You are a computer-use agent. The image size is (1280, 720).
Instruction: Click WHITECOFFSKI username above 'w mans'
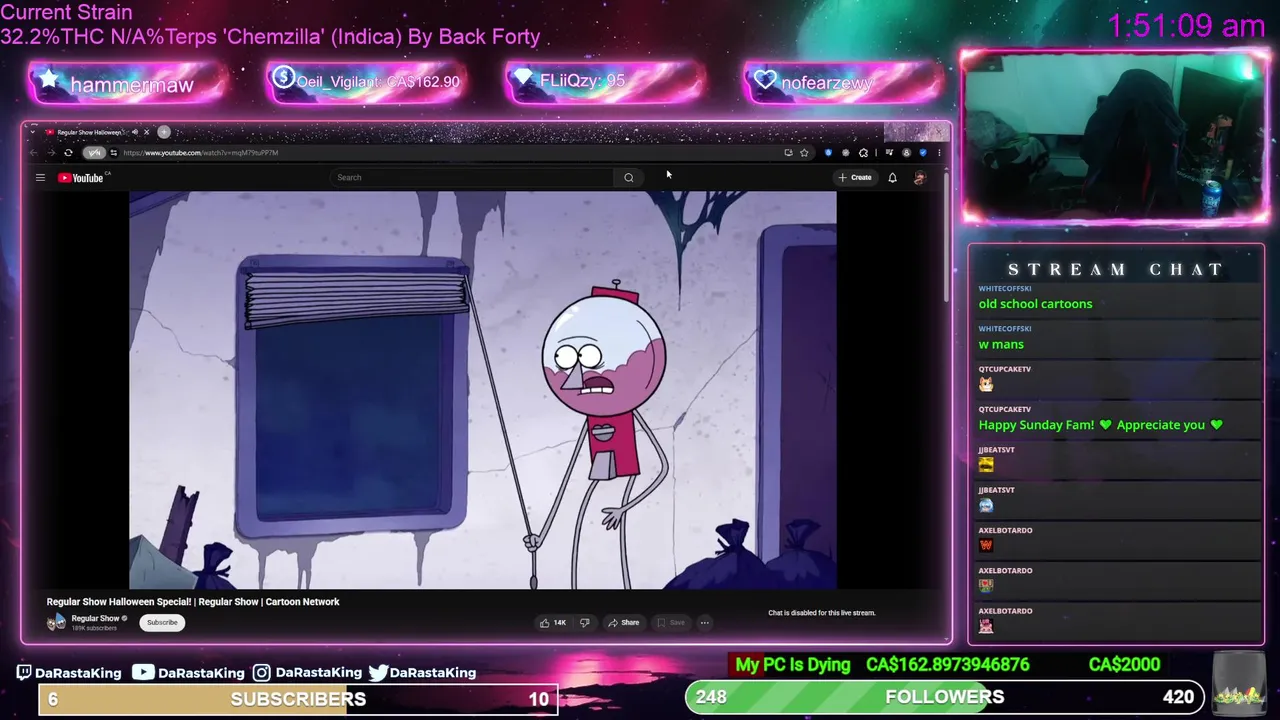point(1005,329)
